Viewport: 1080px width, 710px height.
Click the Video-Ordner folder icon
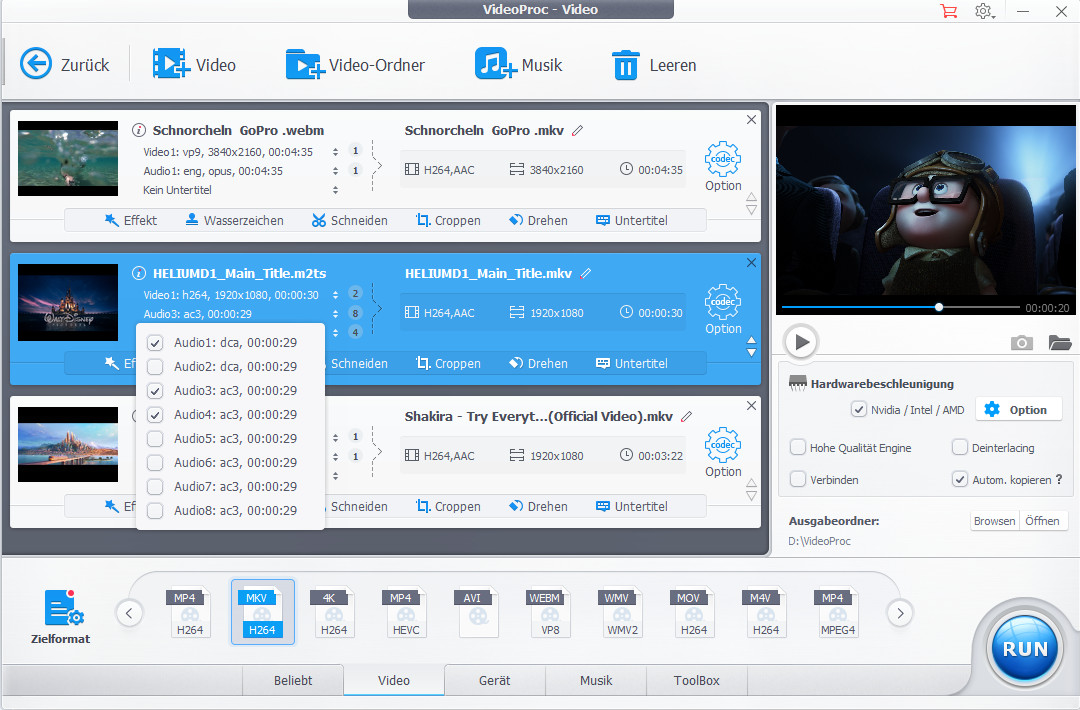[304, 65]
